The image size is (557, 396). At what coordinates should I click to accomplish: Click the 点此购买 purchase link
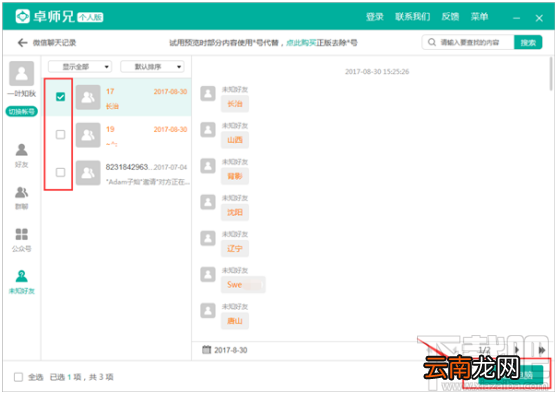301,43
